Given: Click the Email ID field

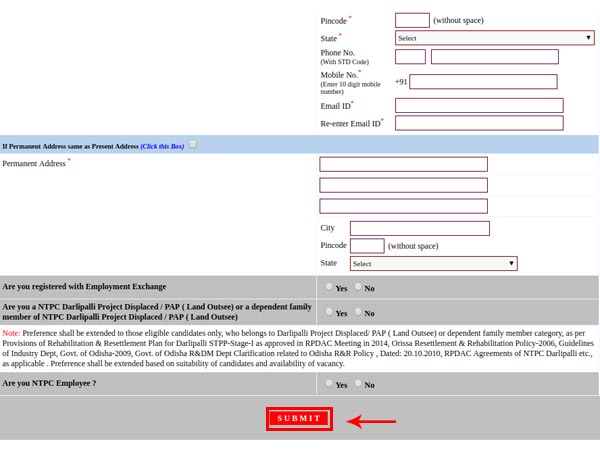Looking at the screenshot, I should (479, 105).
